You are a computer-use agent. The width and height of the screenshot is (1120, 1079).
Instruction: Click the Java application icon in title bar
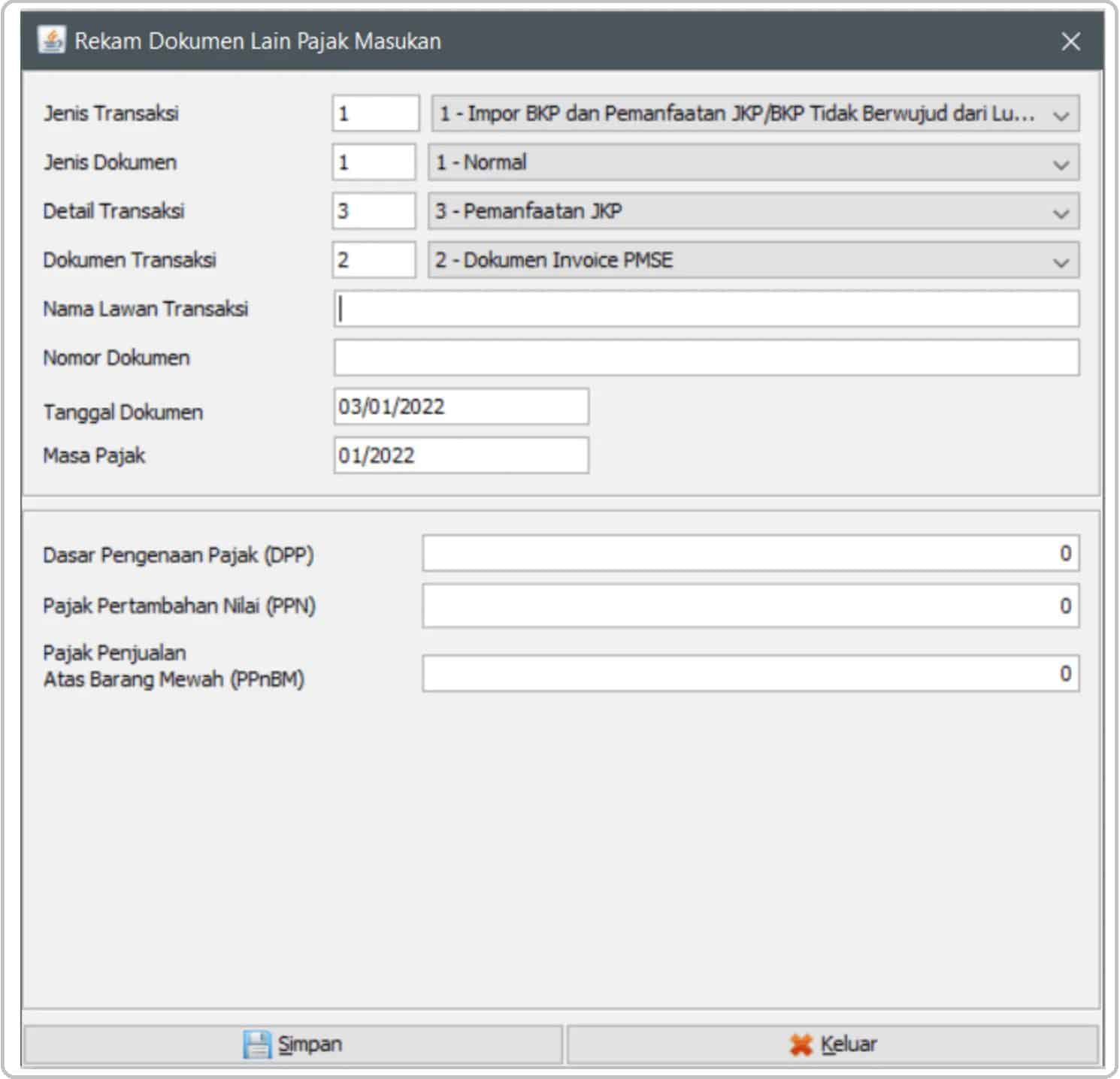coord(52,41)
